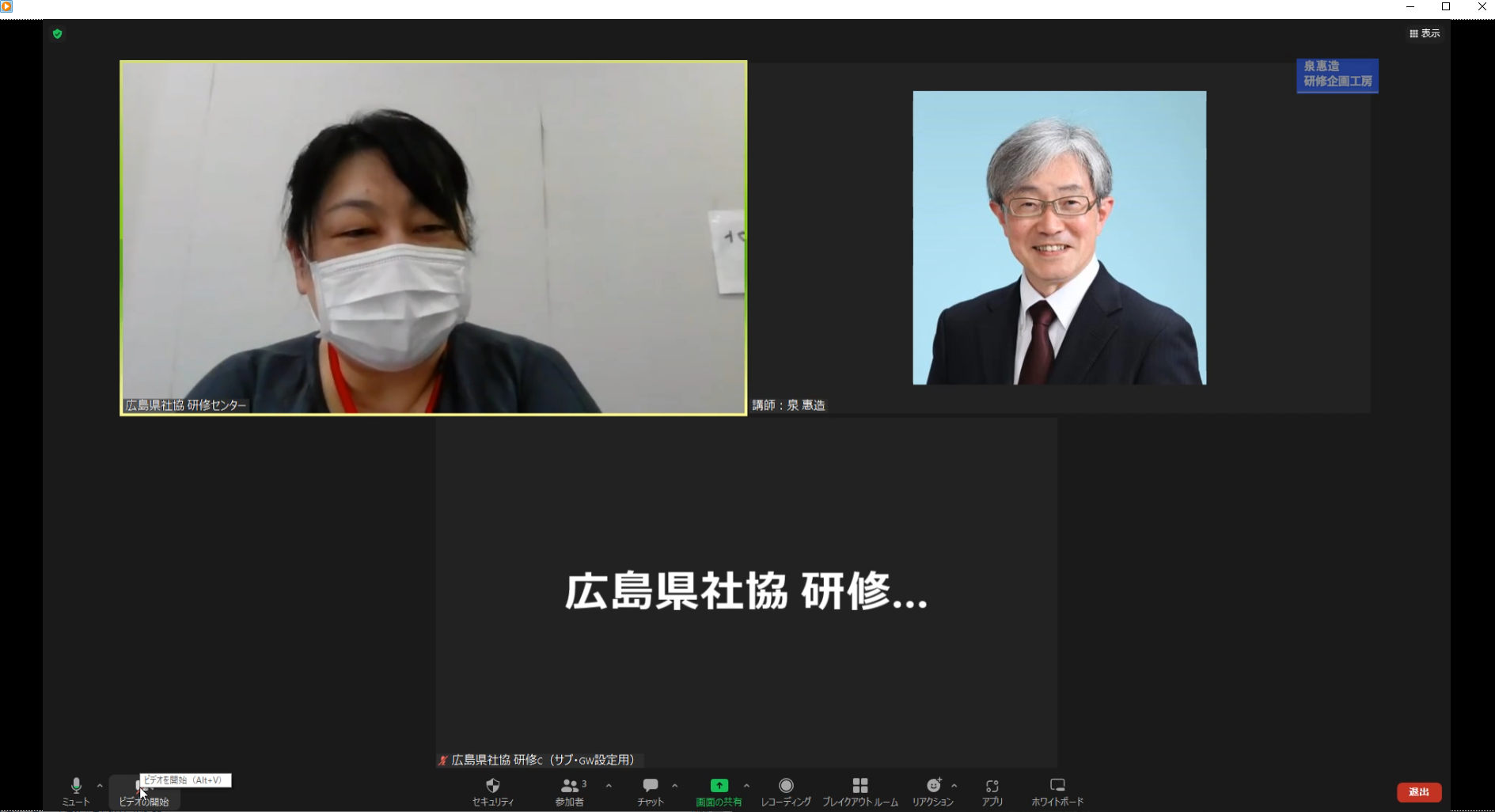The image size is (1495, 812).
Task: Start video with ビデオの開始 button
Action: pos(144,792)
